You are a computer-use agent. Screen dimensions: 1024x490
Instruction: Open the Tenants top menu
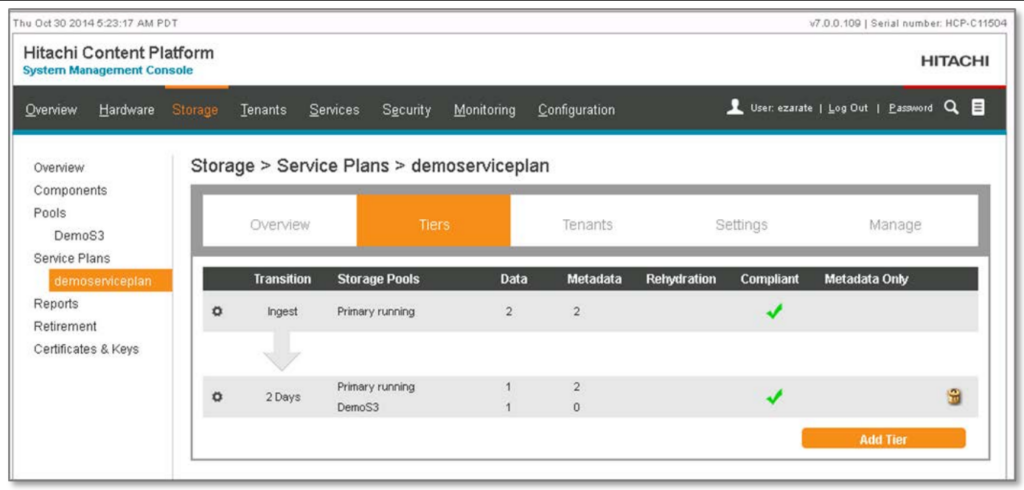tap(263, 110)
